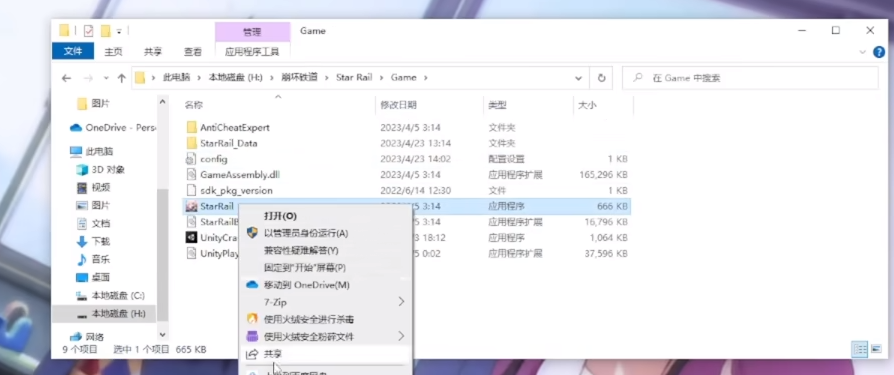Click 本地磁盘 (H:) in address breadcrumb

click(235, 78)
